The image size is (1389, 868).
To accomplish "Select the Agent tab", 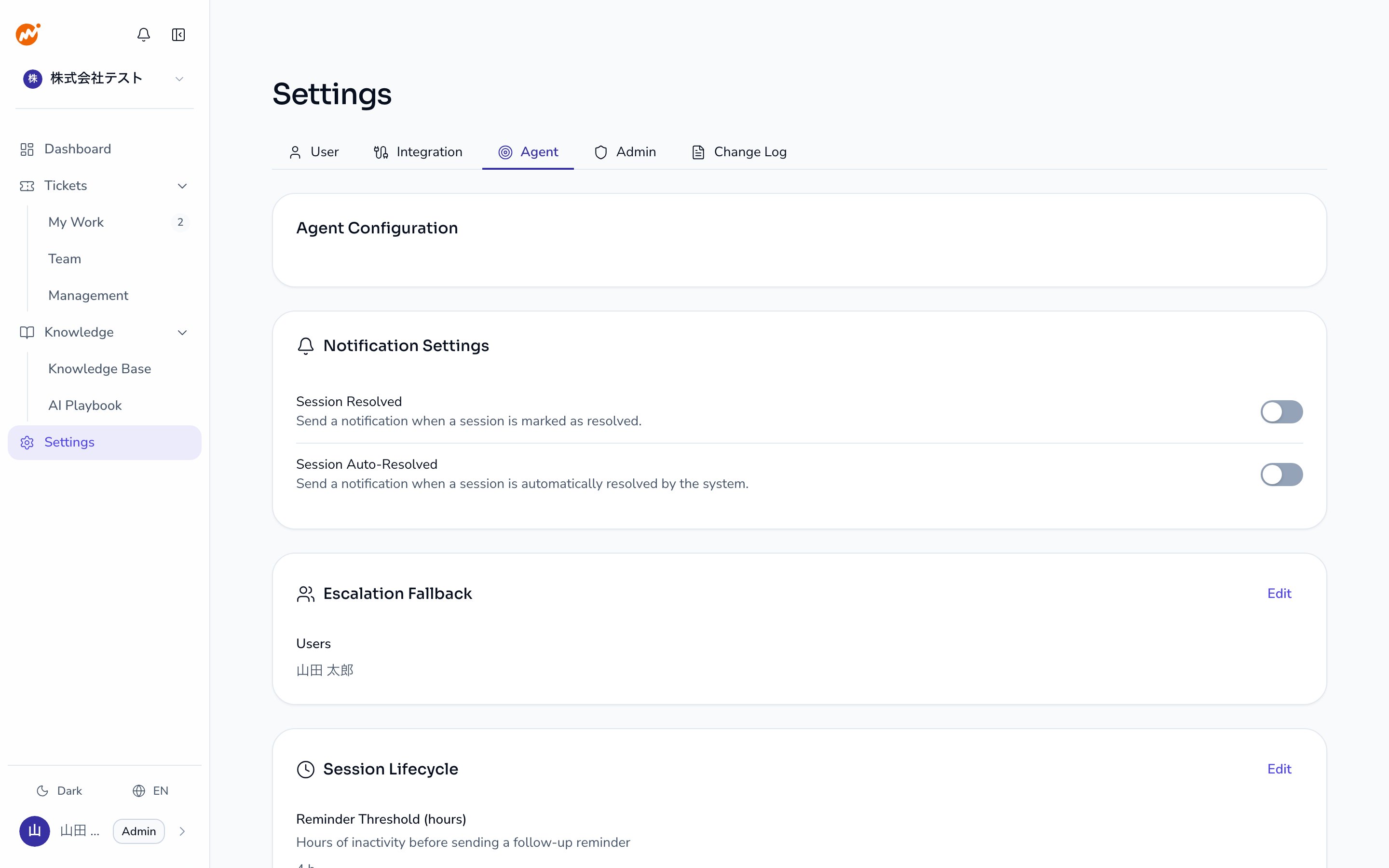I will tap(528, 152).
